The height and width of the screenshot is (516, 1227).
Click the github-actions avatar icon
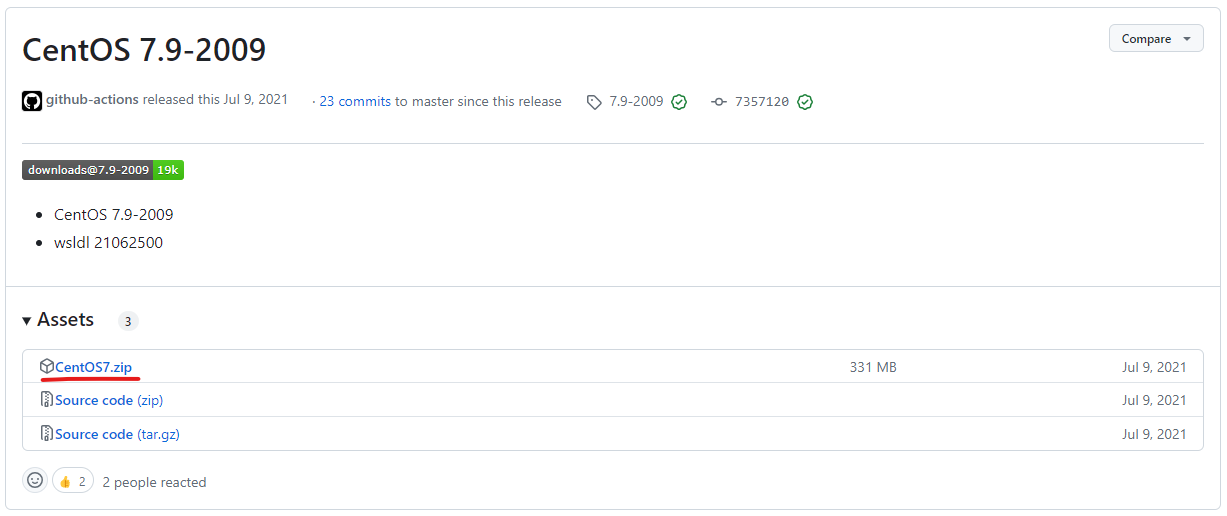pyautogui.click(x=32, y=101)
